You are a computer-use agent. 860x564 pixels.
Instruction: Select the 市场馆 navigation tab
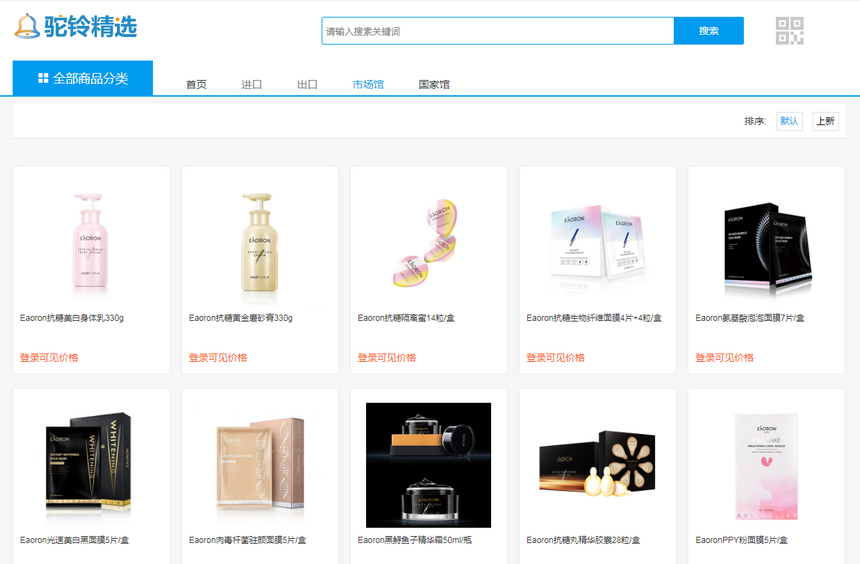tap(368, 85)
